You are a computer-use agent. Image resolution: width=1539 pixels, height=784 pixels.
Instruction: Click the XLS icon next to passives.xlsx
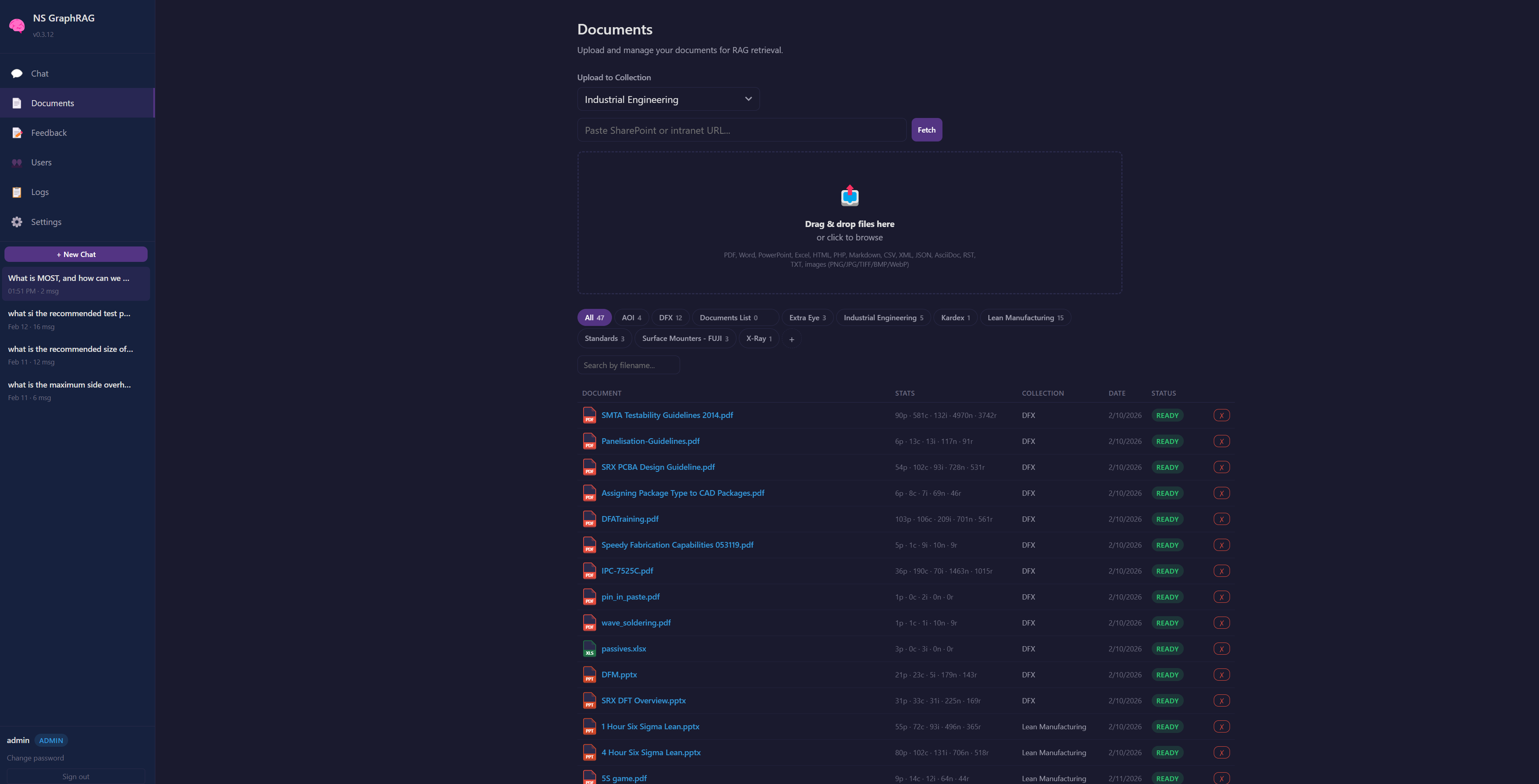[590, 649]
